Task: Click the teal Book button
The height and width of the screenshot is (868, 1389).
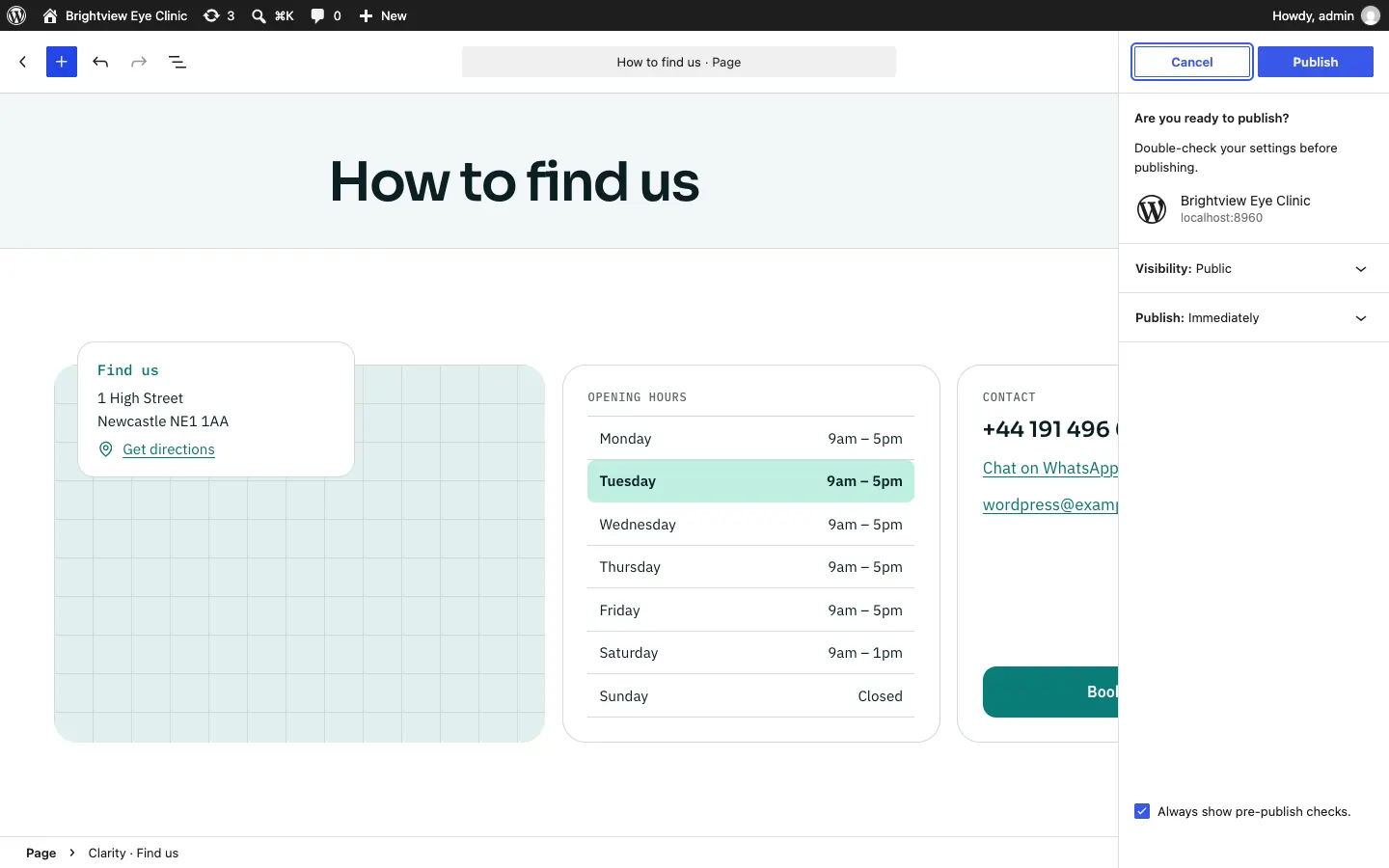Action: point(1050,692)
